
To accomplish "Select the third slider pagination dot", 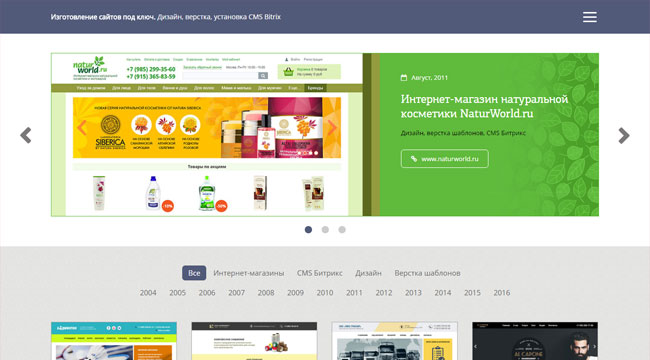I will [342, 229].
